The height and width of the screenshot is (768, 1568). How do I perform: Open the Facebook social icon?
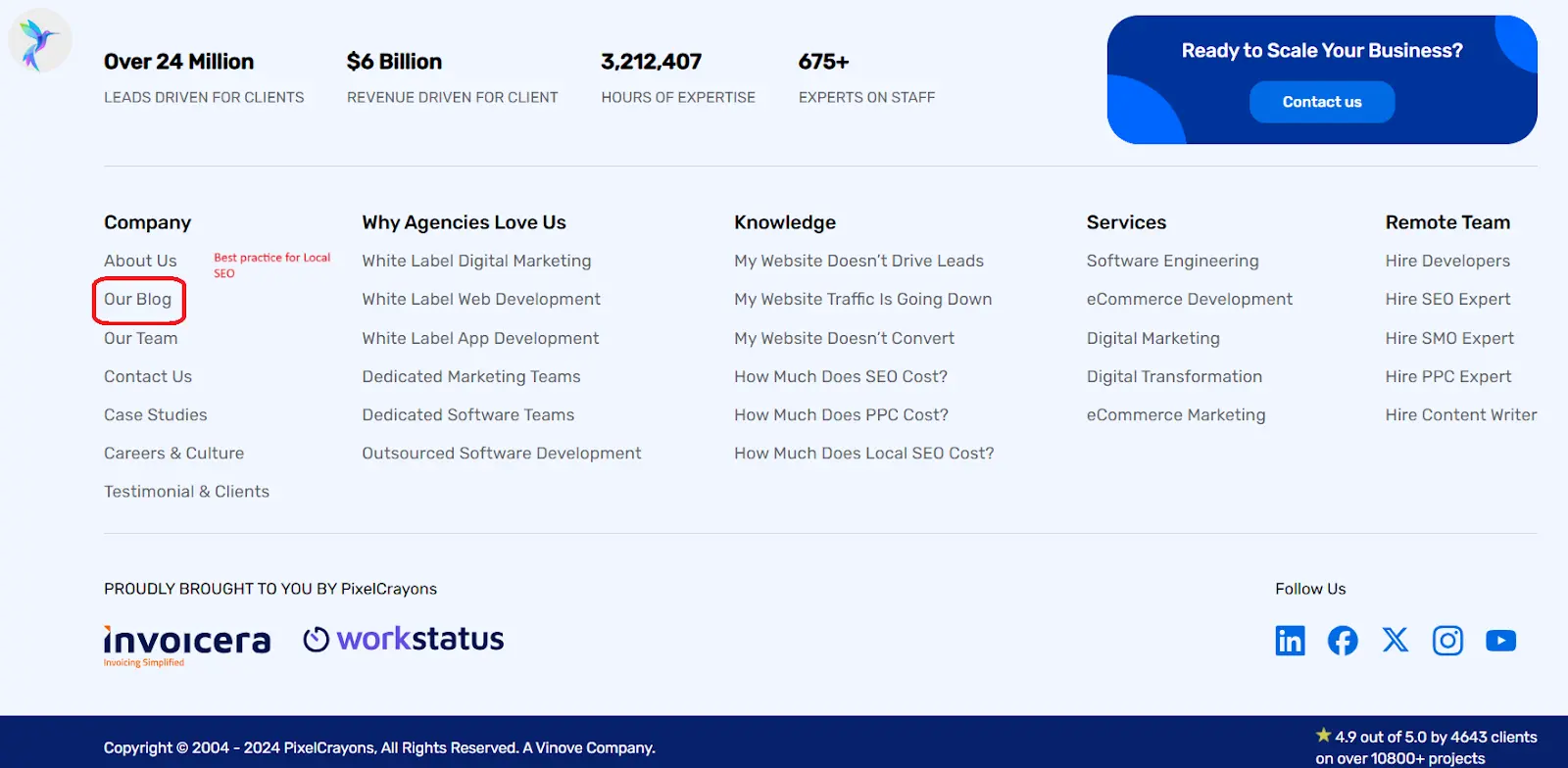coord(1343,641)
